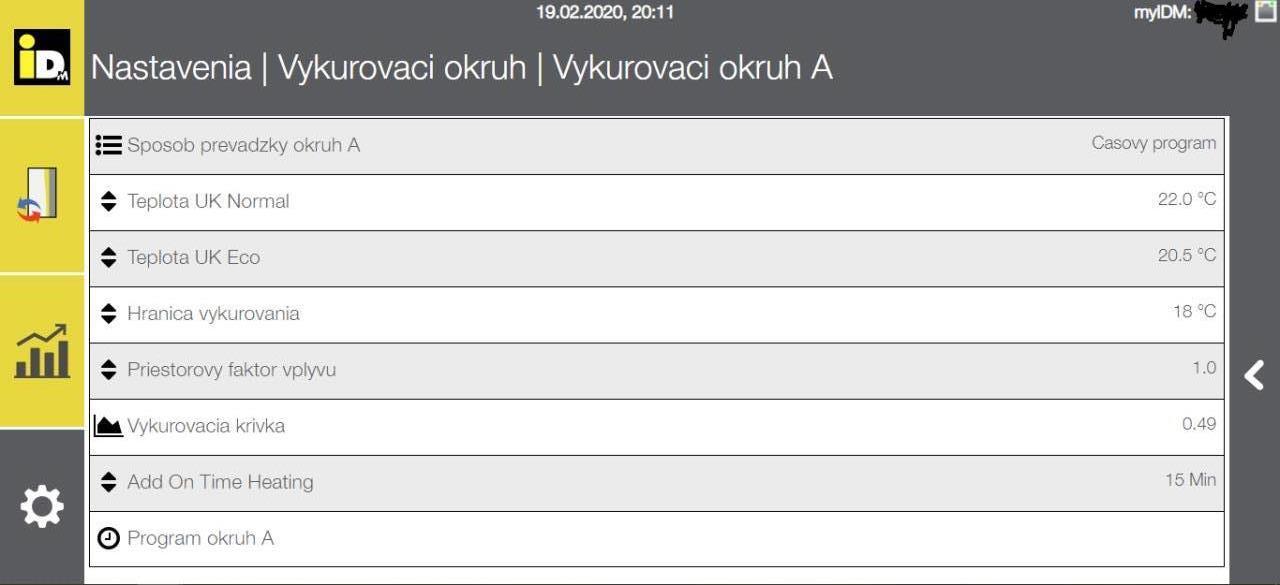Click the connection status icon near myIDM
The width and height of the screenshot is (1280, 585).
point(1265,12)
